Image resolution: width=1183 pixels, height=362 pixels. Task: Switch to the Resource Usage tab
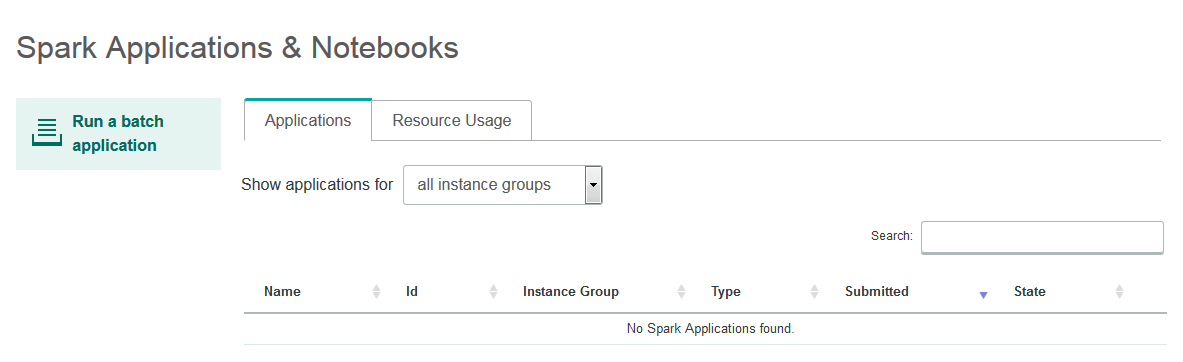click(x=452, y=121)
